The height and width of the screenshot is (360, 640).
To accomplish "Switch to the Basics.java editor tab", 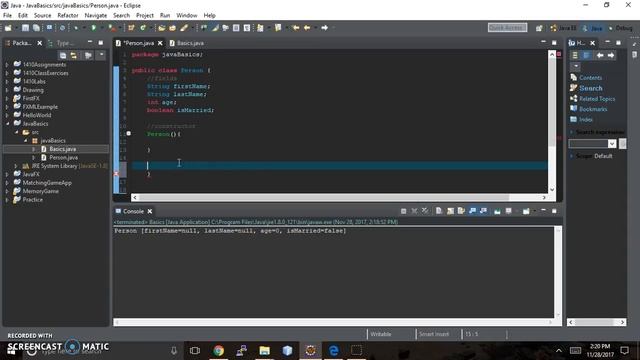I will 187,43.
